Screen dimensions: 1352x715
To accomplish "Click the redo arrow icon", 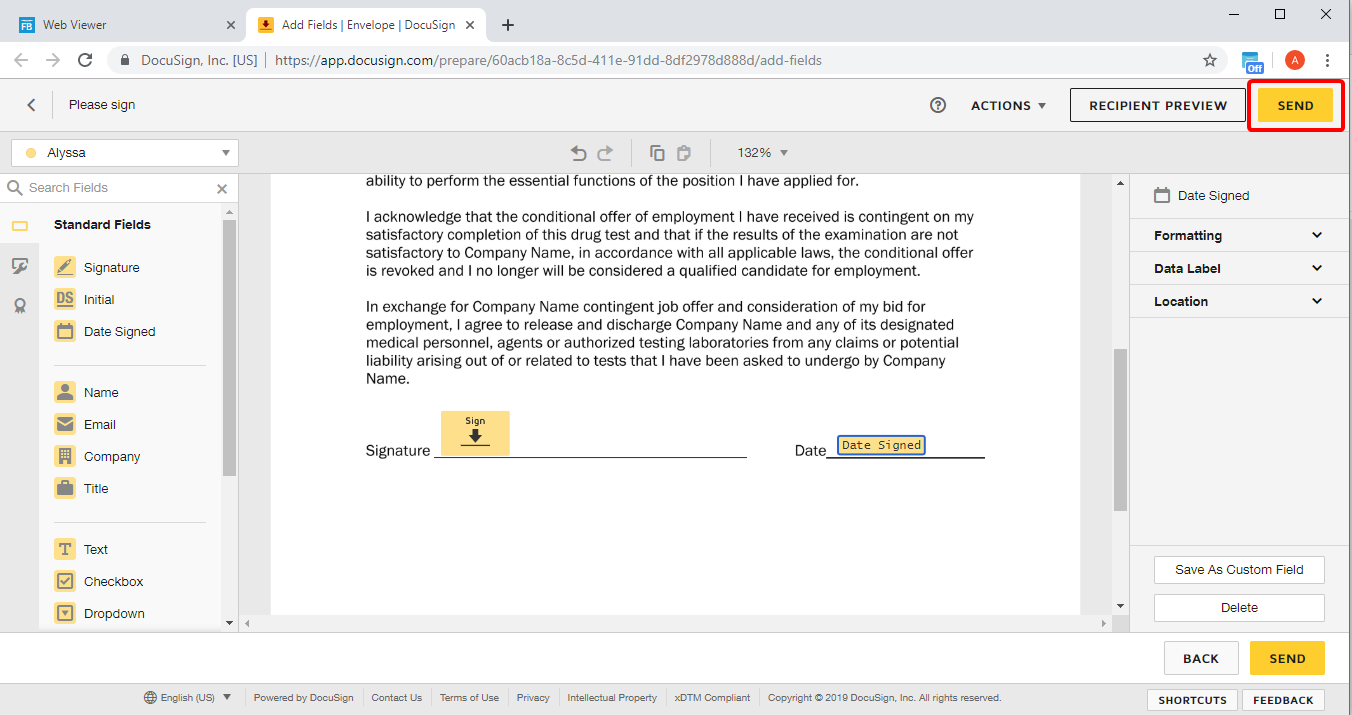I will click(x=604, y=153).
